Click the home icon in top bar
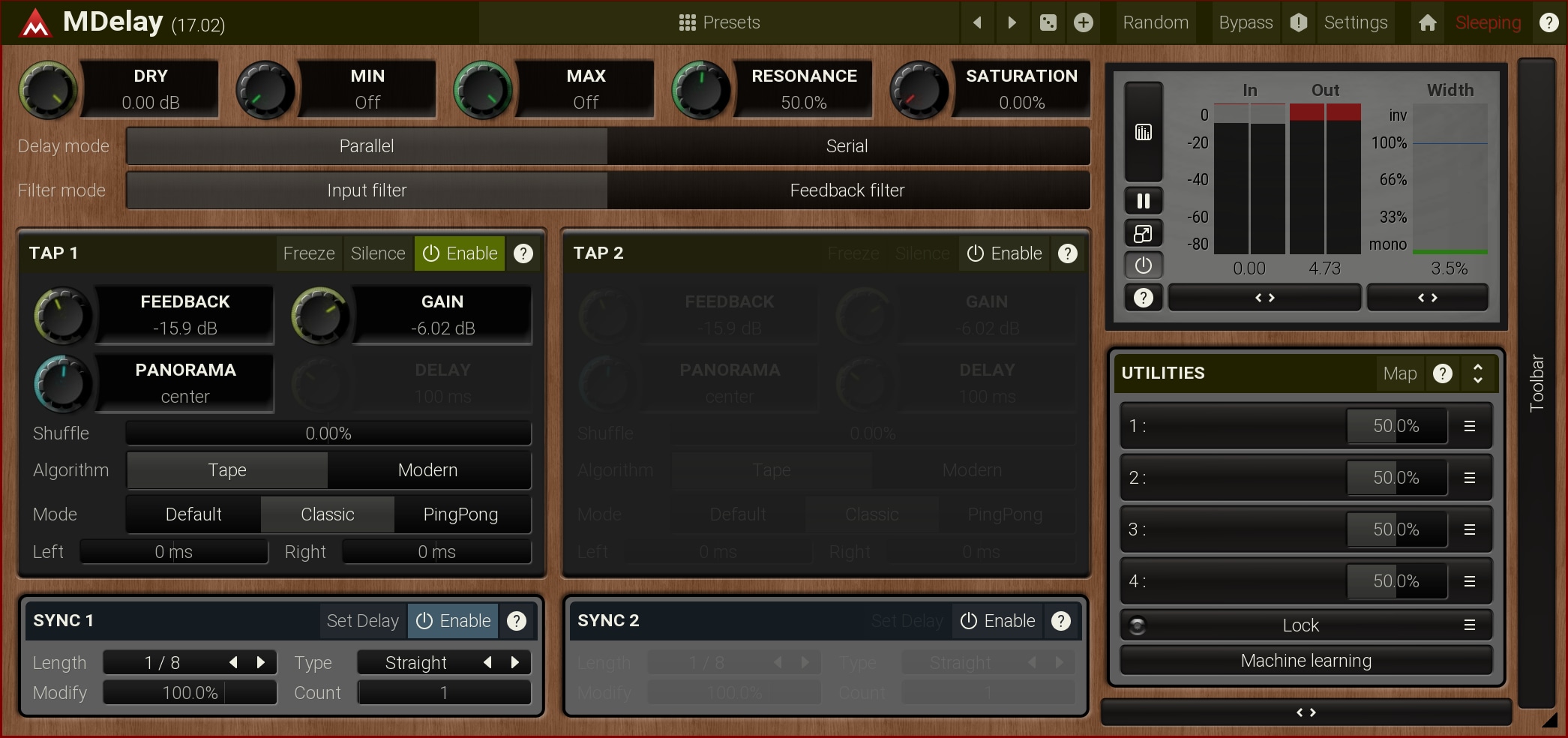The height and width of the screenshot is (738, 1568). pyautogui.click(x=1427, y=22)
